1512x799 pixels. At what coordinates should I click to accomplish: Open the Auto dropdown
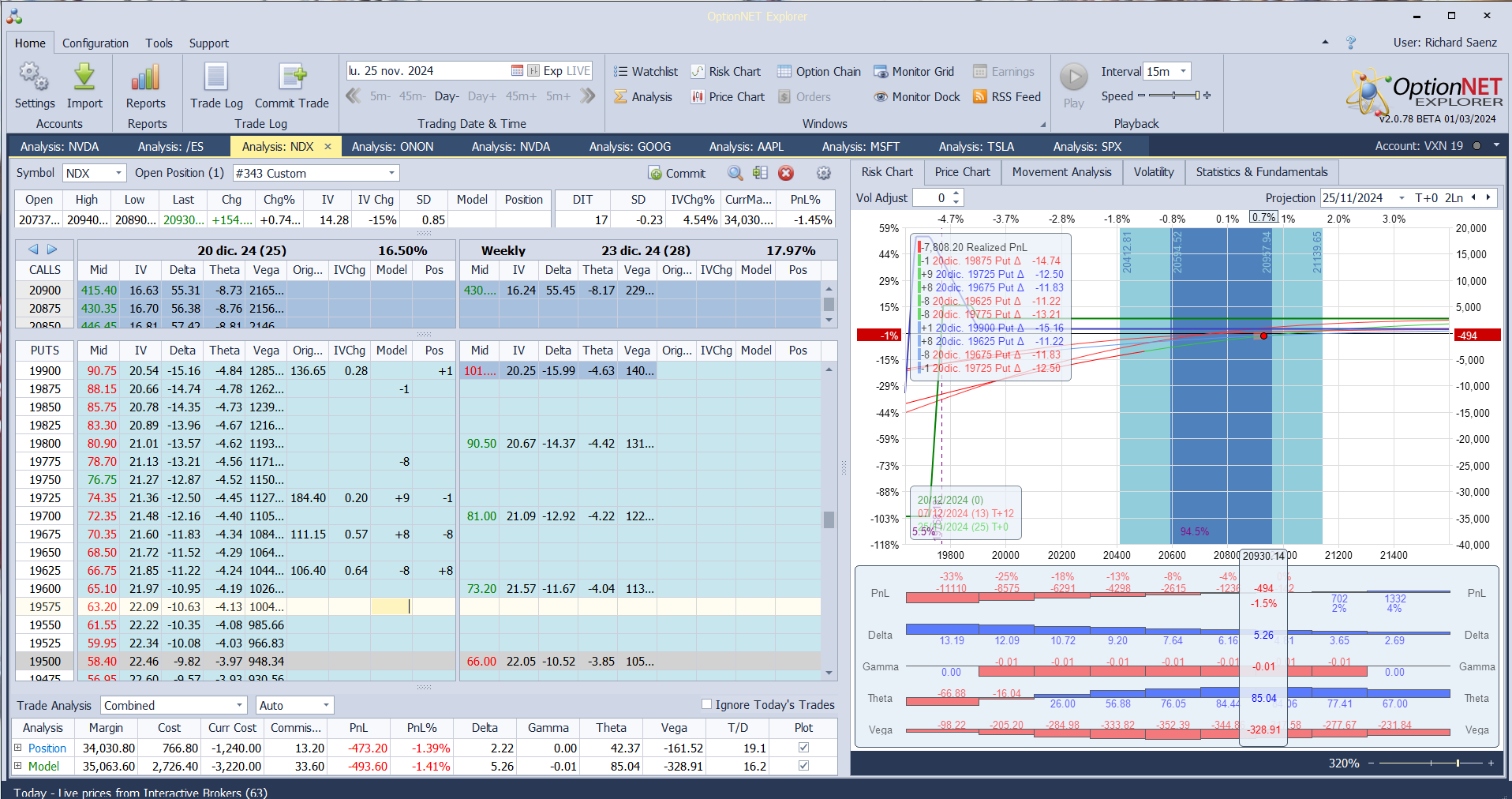click(x=326, y=705)
